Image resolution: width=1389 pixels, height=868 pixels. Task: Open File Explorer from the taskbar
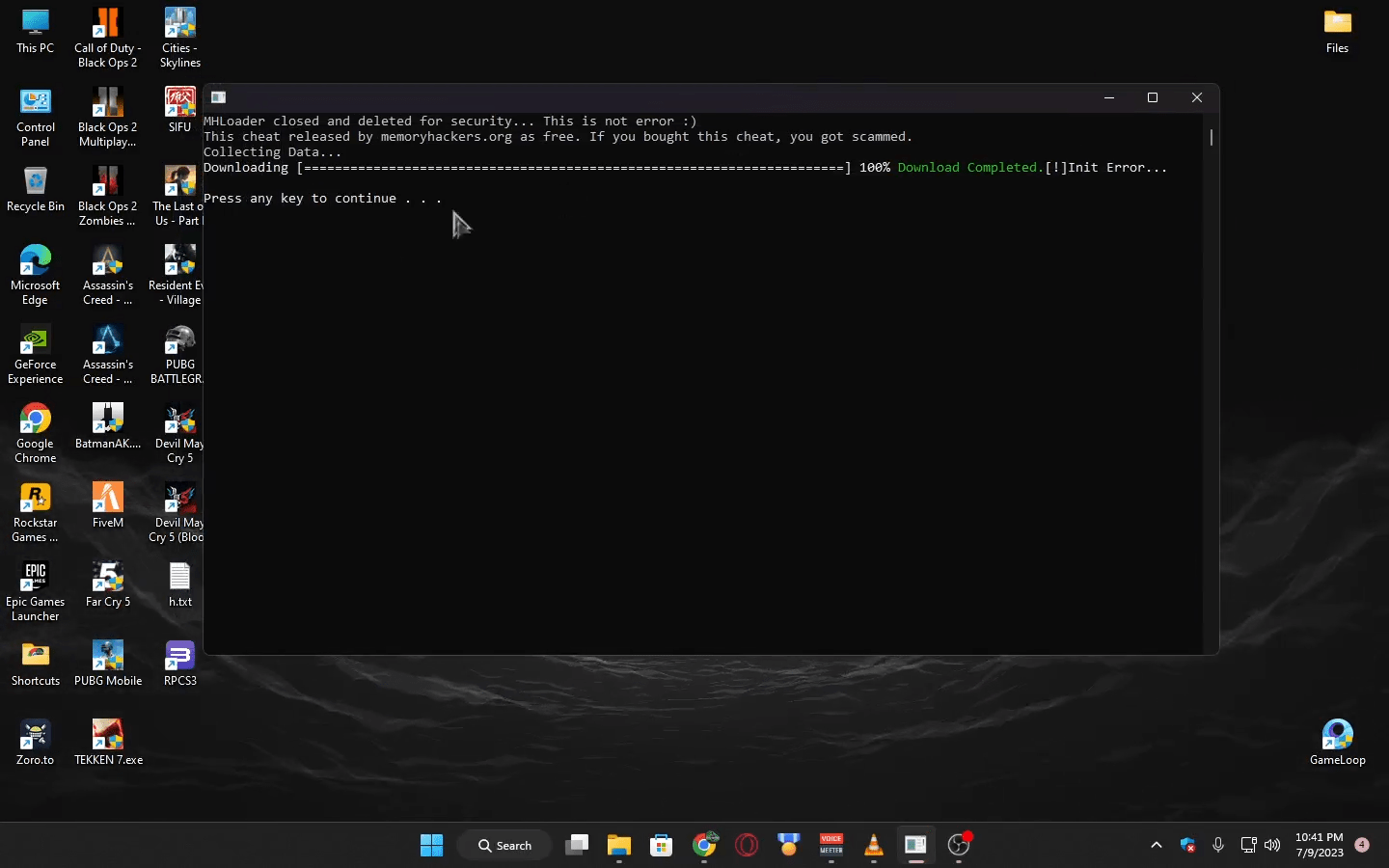[x=619, y=846]
